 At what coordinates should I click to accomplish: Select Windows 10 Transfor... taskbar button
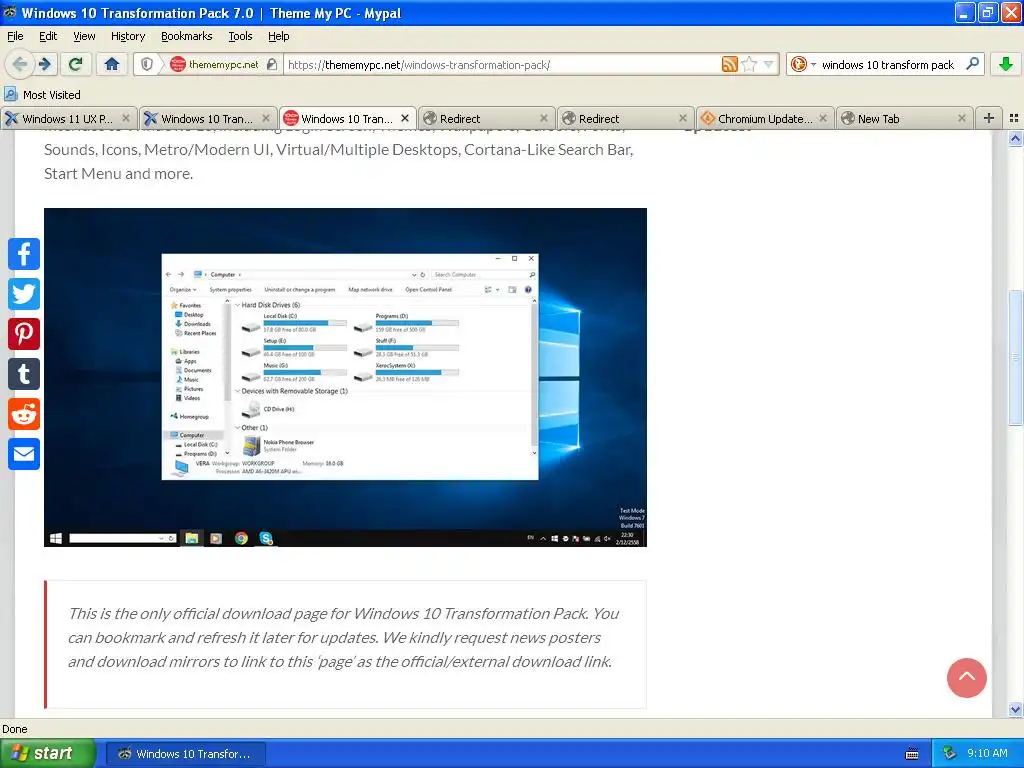pyautogui.click(x=185, y=754)
